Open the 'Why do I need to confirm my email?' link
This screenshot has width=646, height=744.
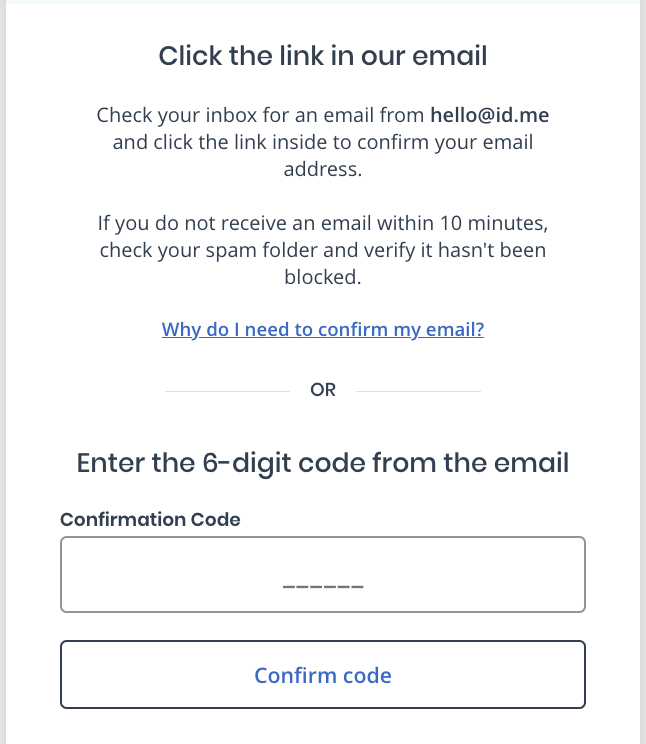pyautogui.click(x=322, y=329)
